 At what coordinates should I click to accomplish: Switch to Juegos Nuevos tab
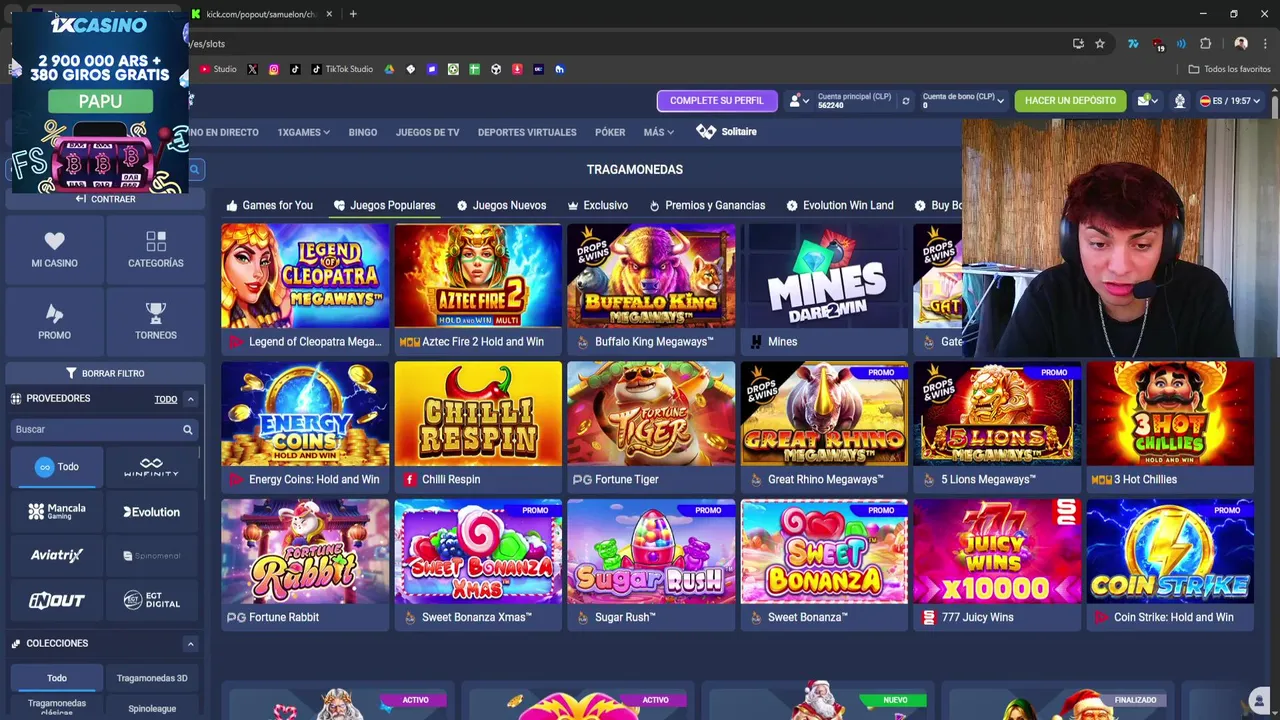[x=501, y=205]
